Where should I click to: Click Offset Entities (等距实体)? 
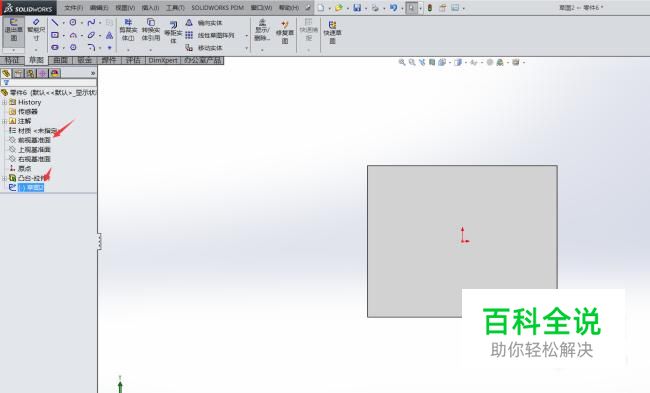(x=173, y=32)
